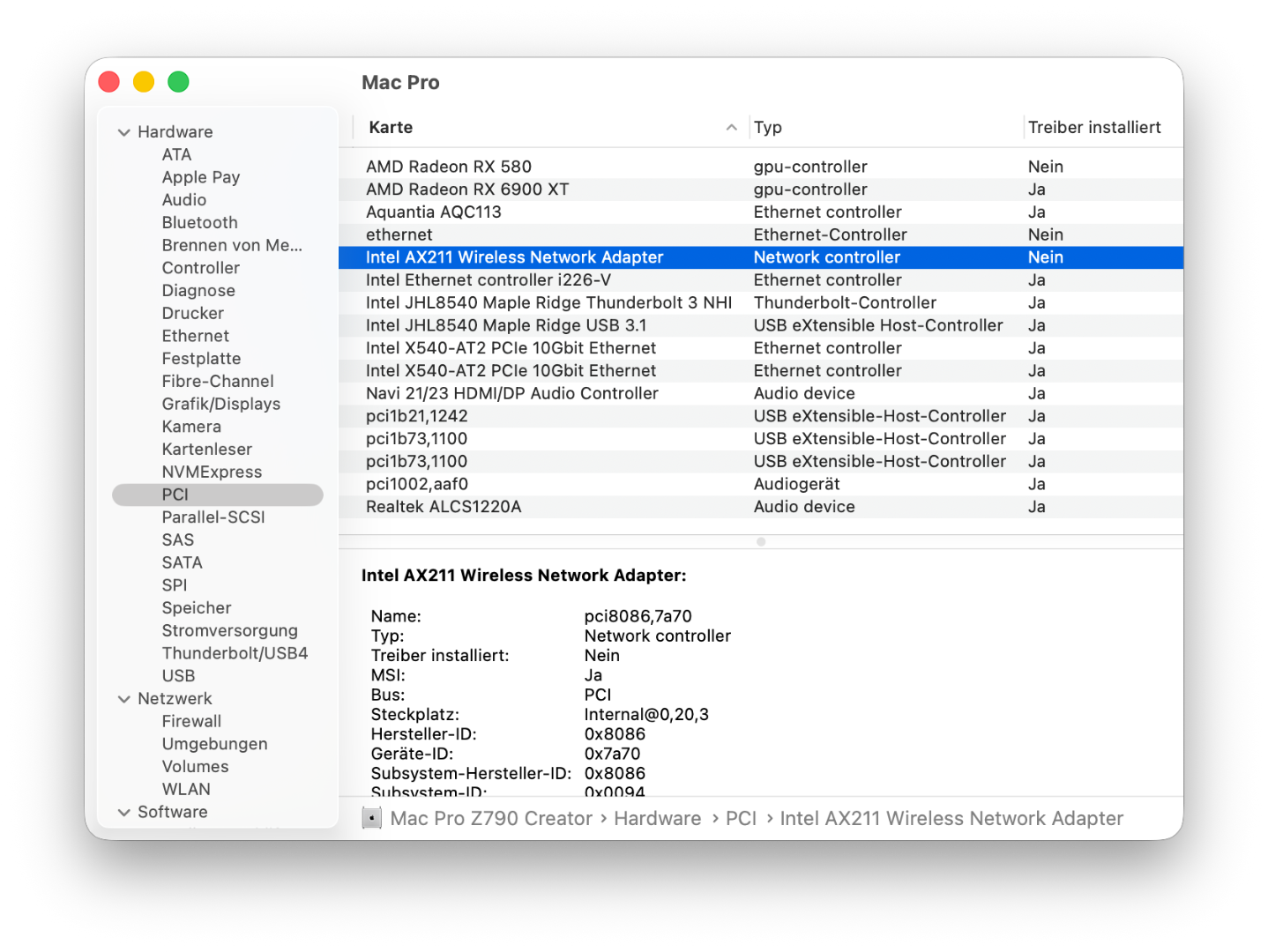
Task: Select NVMExpress in the sidebar
Action: point(212,472)
